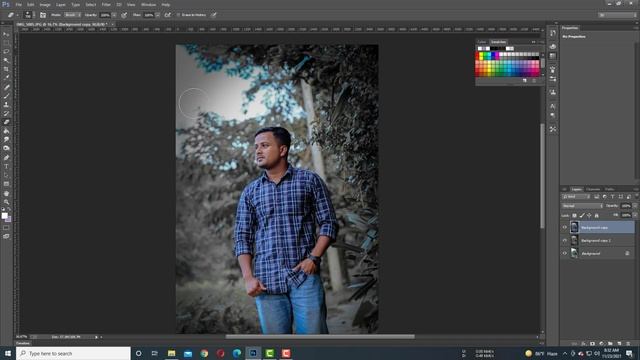Toggle lock image pixels brush icon
The height and width of the screenshot is (360, 640).
pyautogui.click(x=582, y=215)
